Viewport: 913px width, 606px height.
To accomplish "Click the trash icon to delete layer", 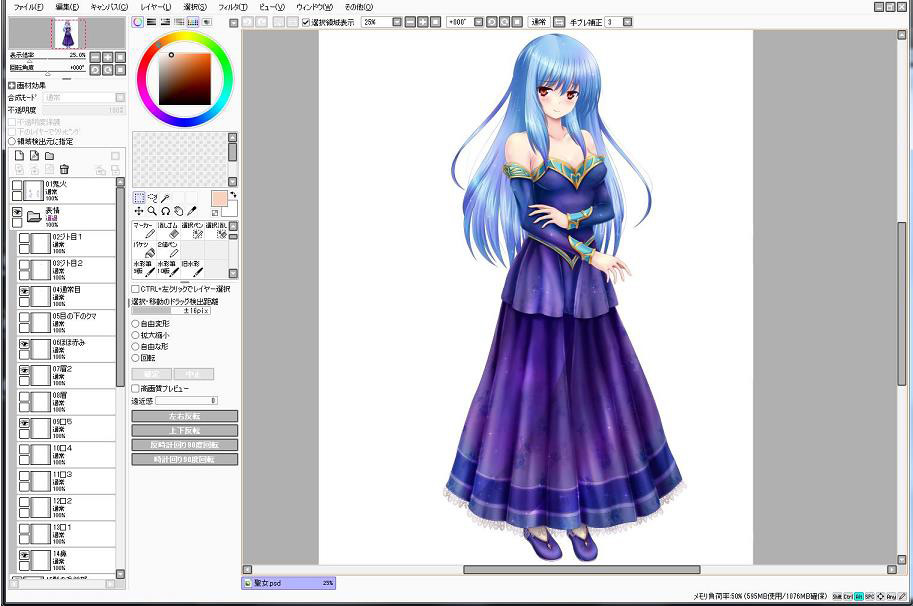I will tap(64, 169).
